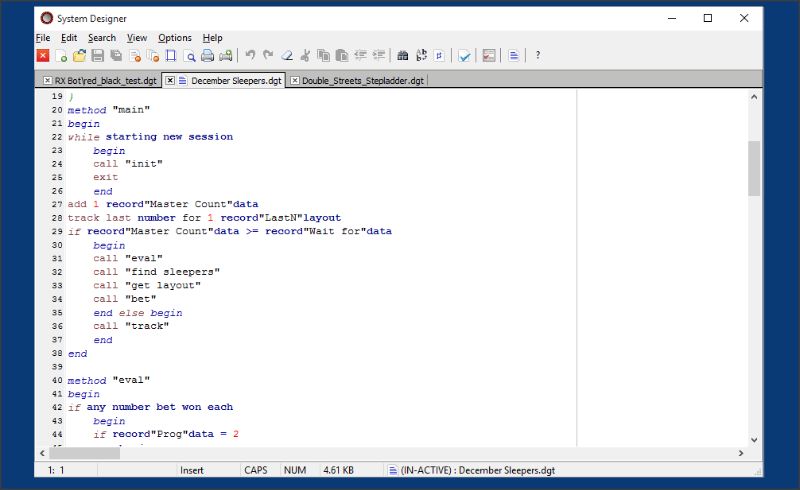800x490 pixels.
Task: Open the Options menu
Action: point(175,37)
